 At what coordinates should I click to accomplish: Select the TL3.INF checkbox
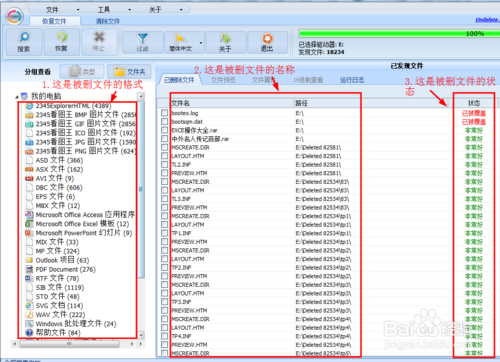coord(164,199)
